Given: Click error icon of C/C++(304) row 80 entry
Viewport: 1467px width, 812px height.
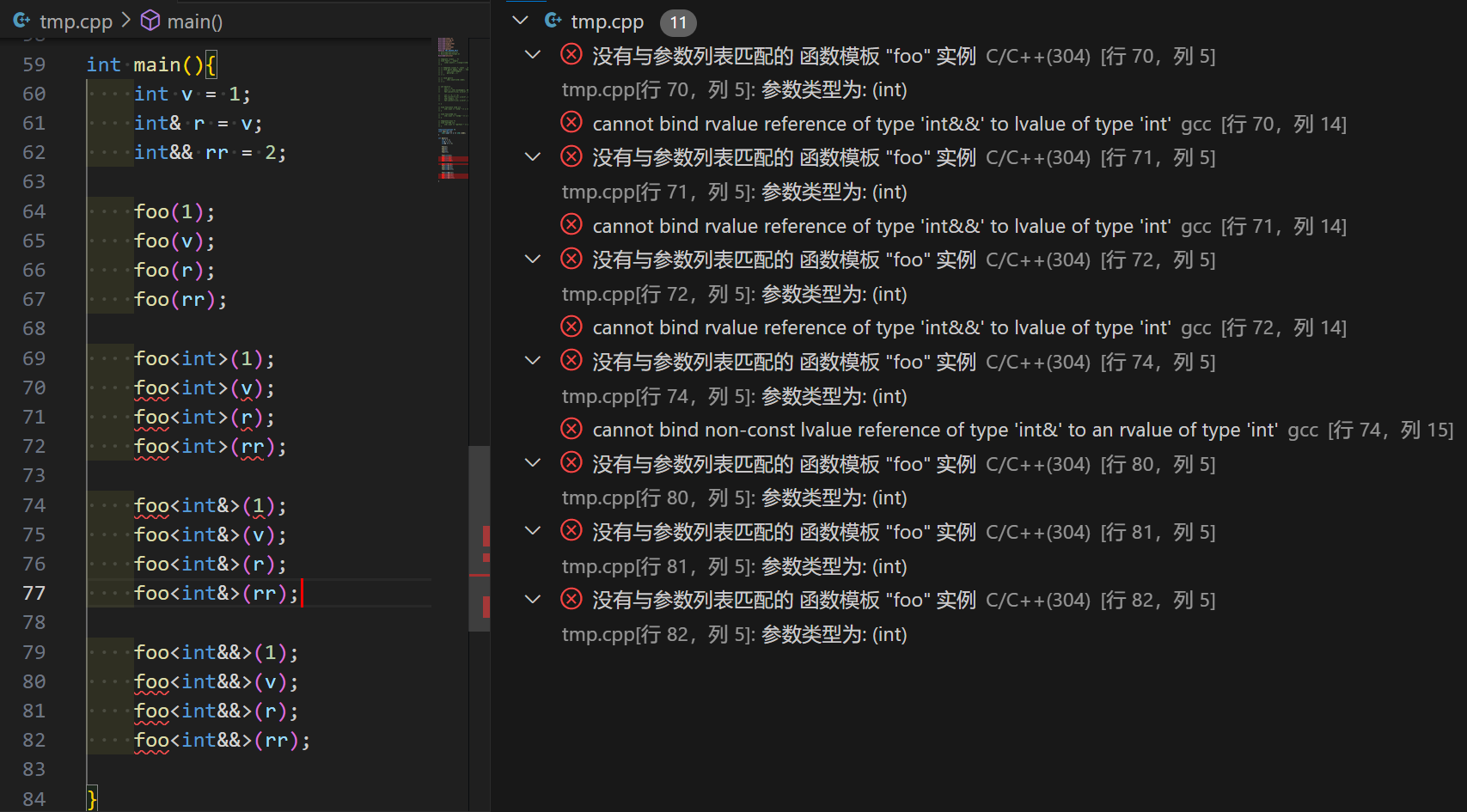Looking at the screenshot, I should pyautogui.click(x=572, y=463).
